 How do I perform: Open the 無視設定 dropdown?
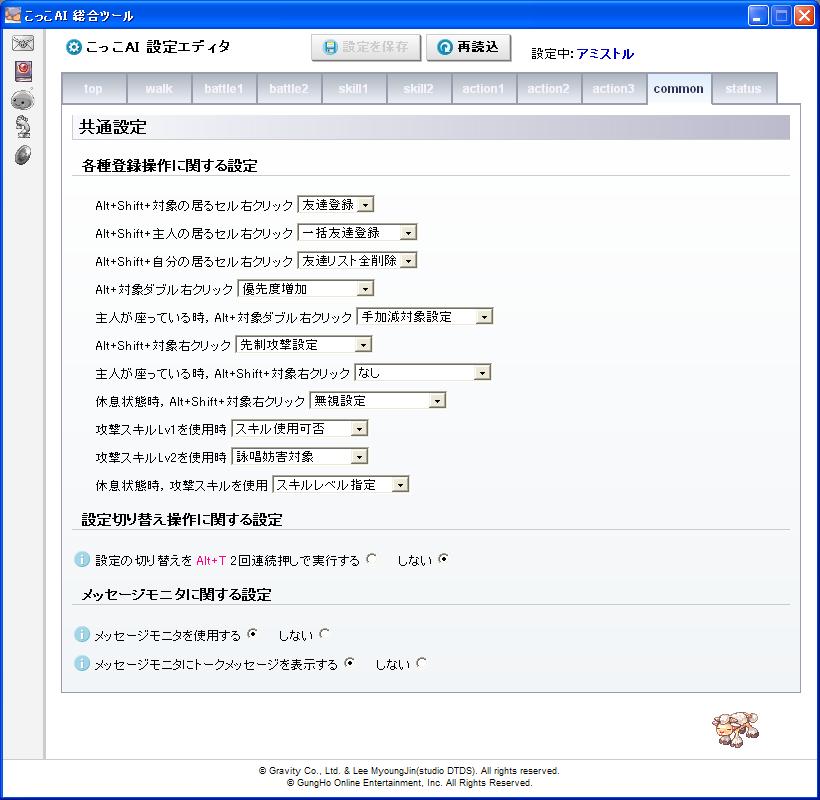point(377,400)
